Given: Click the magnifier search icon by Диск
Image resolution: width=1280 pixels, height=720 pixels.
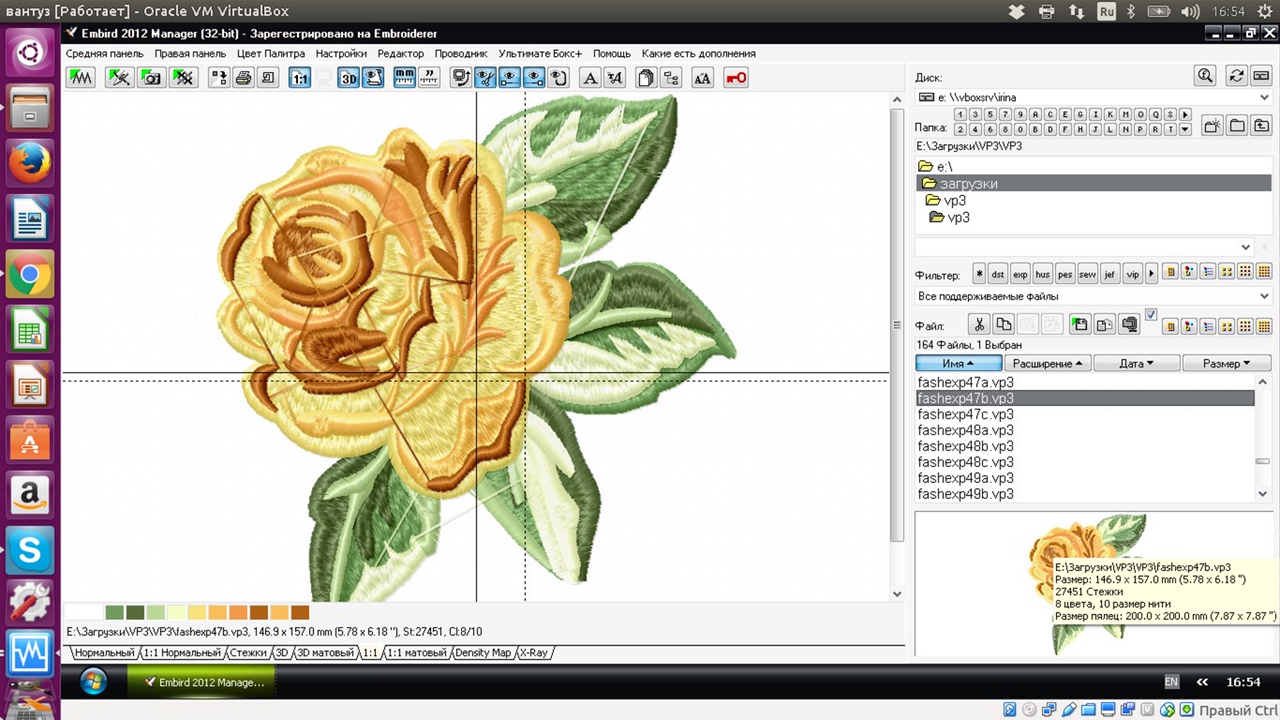Looking at the screenshot, I should (x=1206, y=76).
